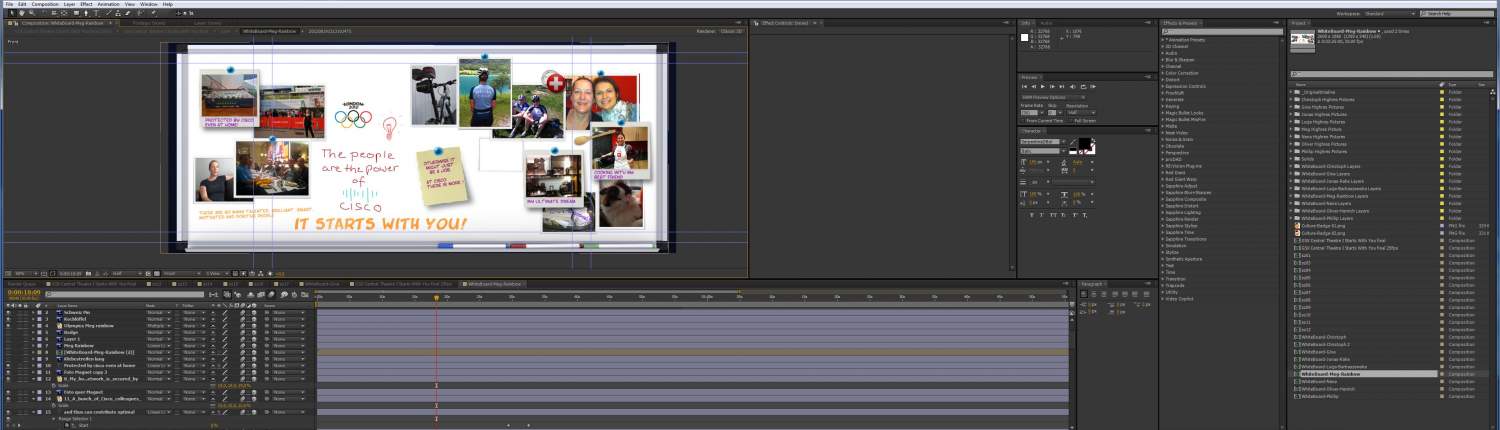Viewport: 1500px width, 430px height.
Task: Open the Window menu
Action: click(x=148, y=4)
